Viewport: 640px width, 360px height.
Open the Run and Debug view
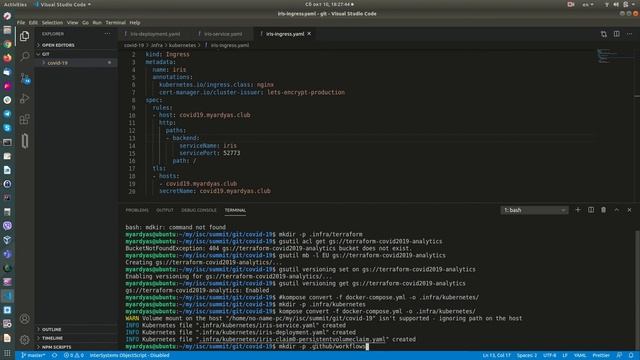pos(24,98)
